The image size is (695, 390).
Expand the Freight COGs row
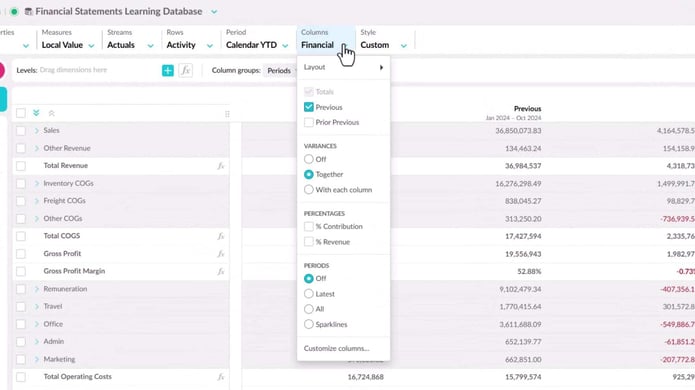tap(37, 201)
